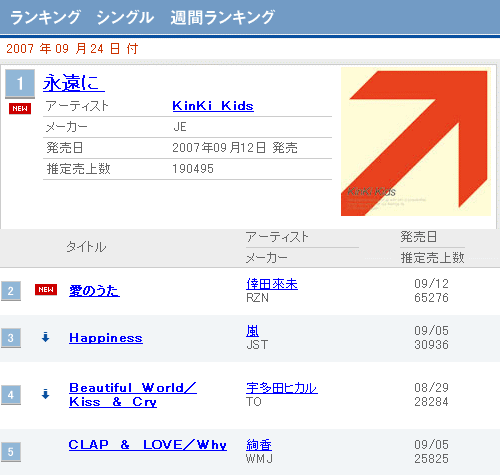Click the 08/29 release date

[431, 388]
